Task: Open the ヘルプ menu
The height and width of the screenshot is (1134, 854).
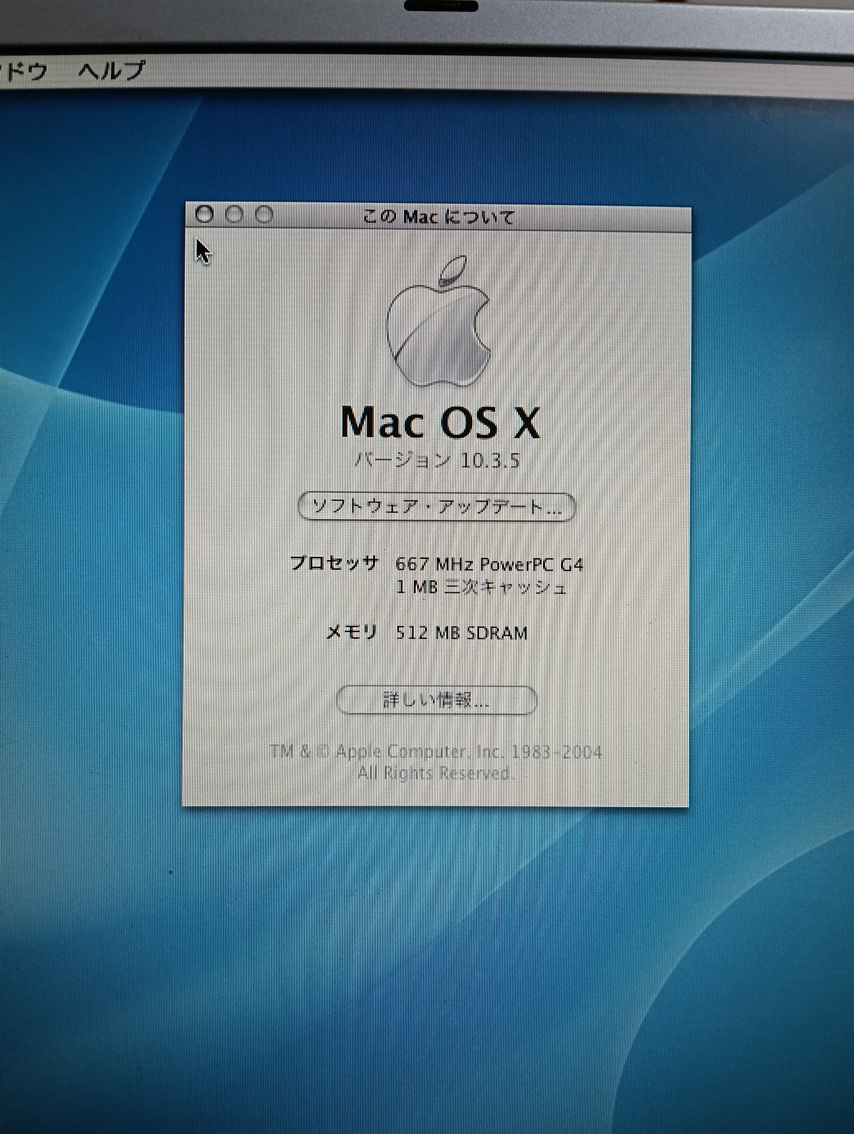Action: click(111, 70)
